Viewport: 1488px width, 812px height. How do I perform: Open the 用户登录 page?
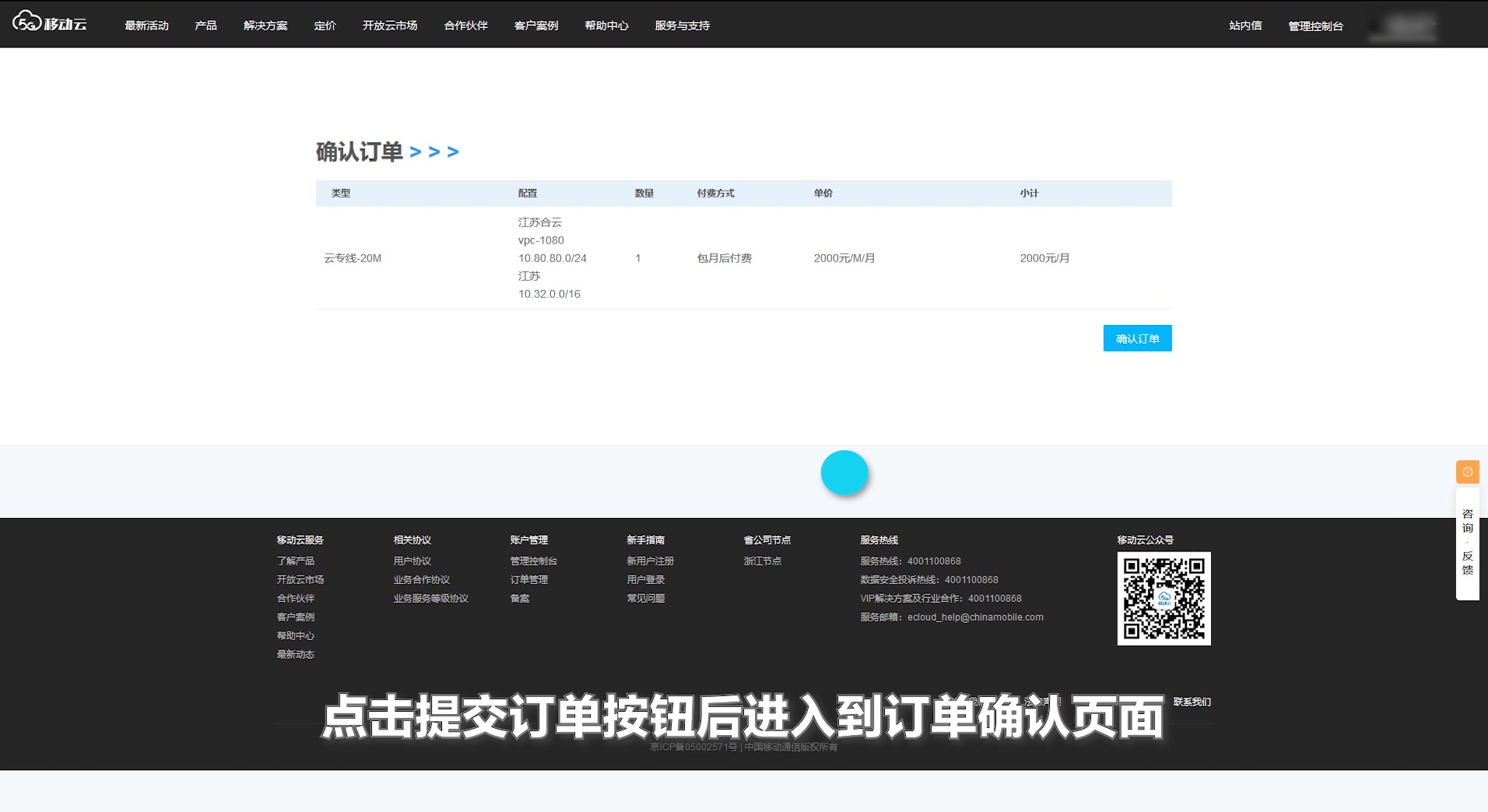(x=645, y=579)
